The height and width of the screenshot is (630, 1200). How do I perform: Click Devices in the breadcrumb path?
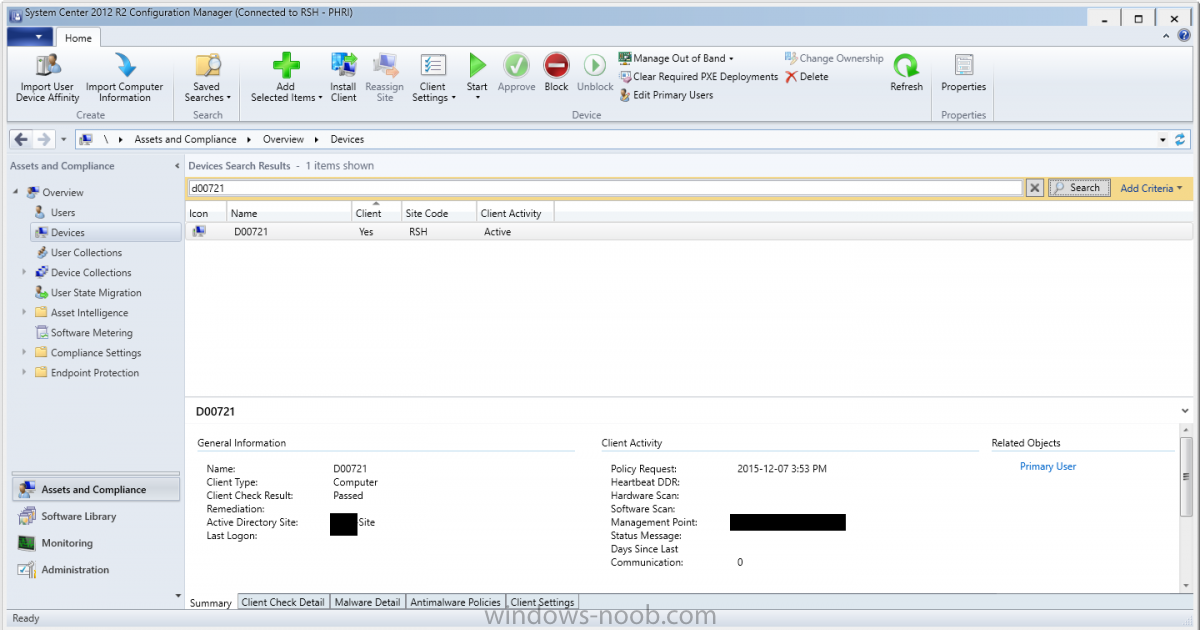click(348, 139)
